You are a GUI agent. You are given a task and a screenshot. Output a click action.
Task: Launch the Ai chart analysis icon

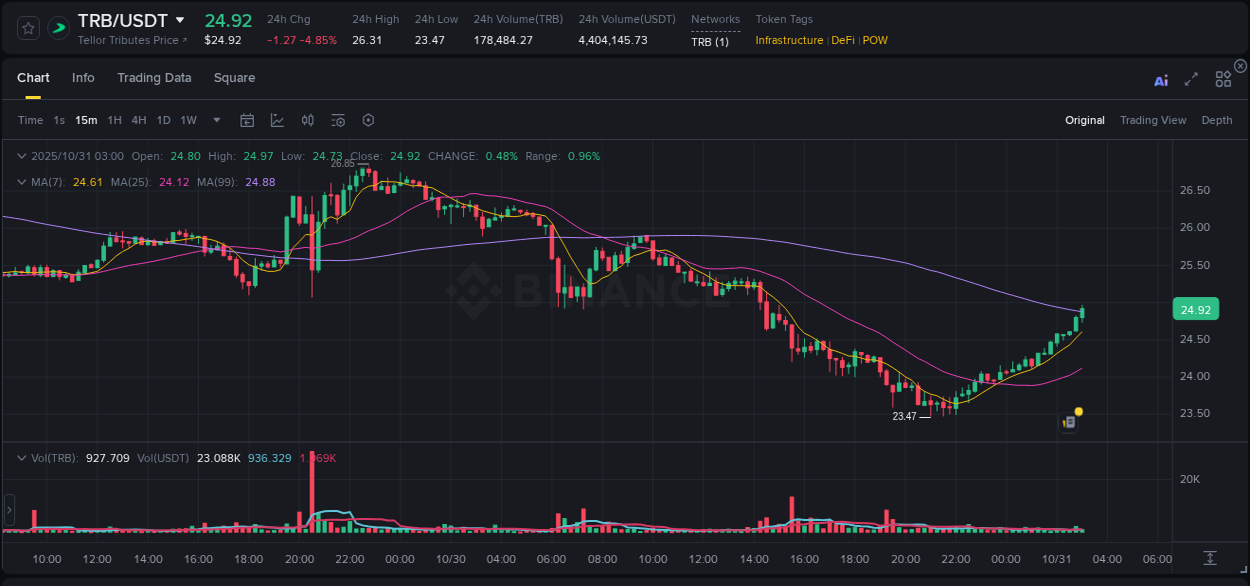(1160, 80)
